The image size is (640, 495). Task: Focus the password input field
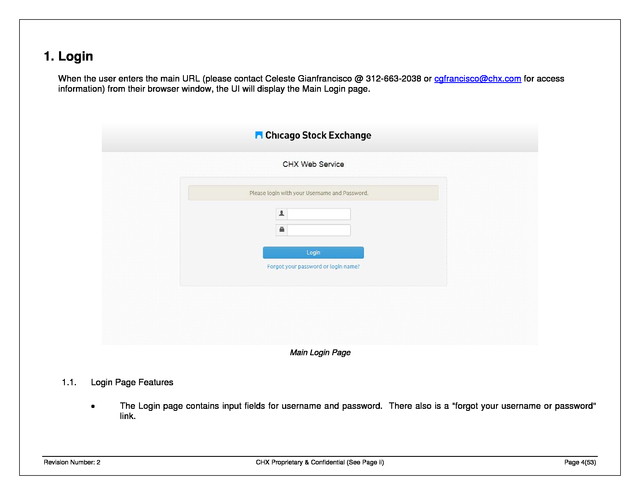pyautogui.click(x=319, y=230)
